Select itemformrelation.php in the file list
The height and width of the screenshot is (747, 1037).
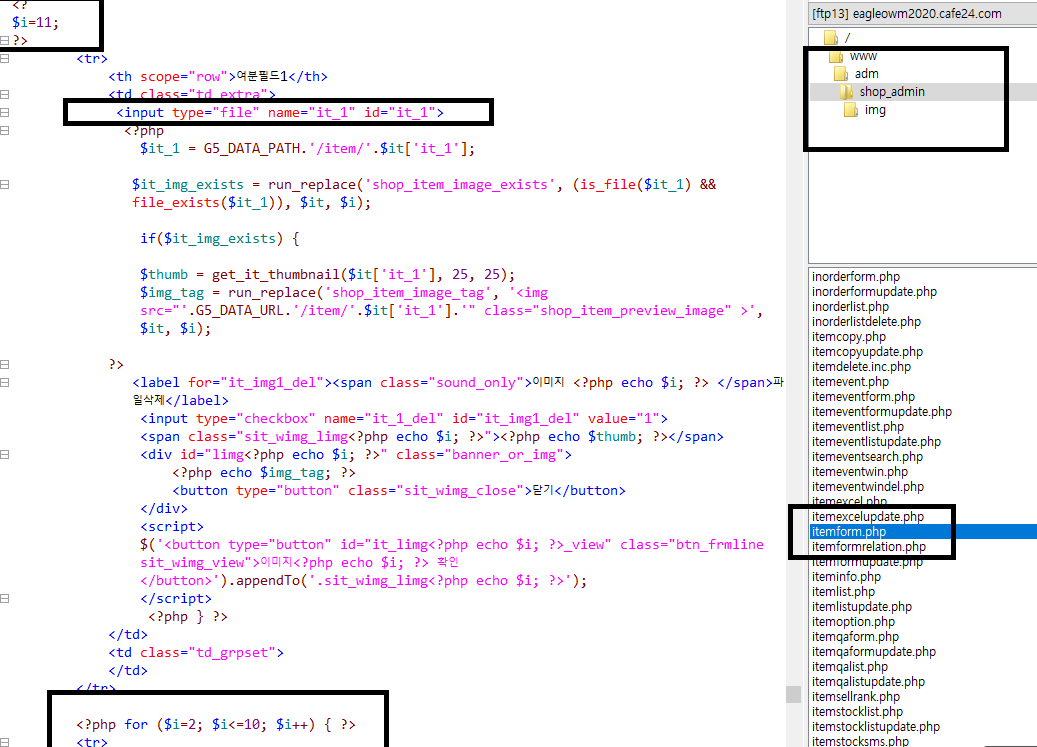pos(868,547)
